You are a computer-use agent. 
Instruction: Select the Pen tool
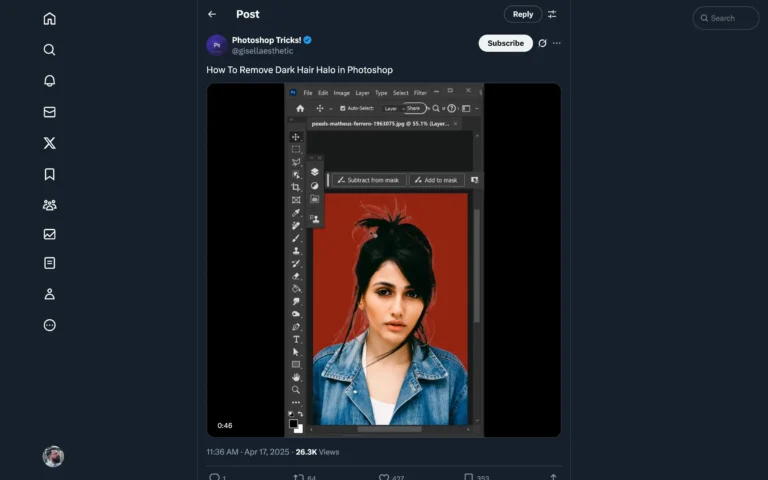click(295, 327)
